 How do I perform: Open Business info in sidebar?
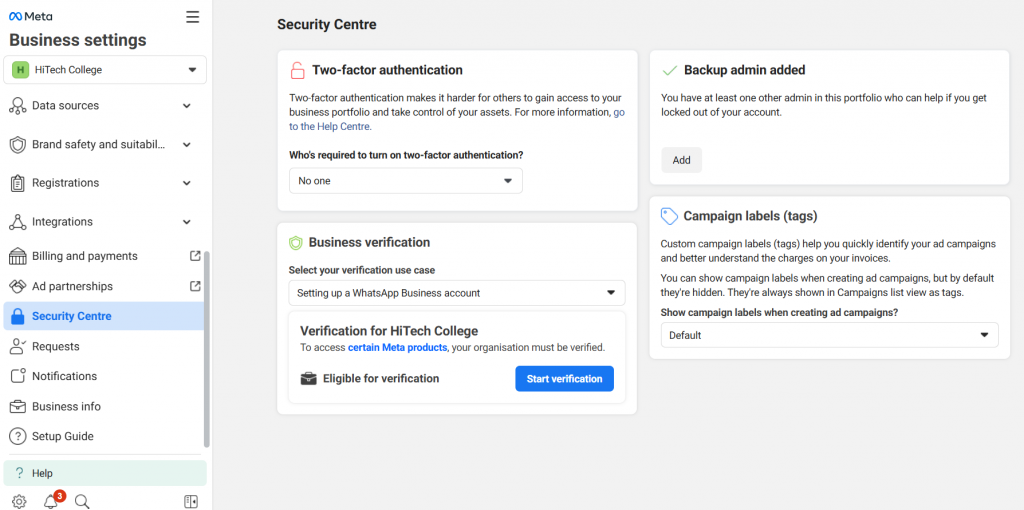[x=104, y=407]
